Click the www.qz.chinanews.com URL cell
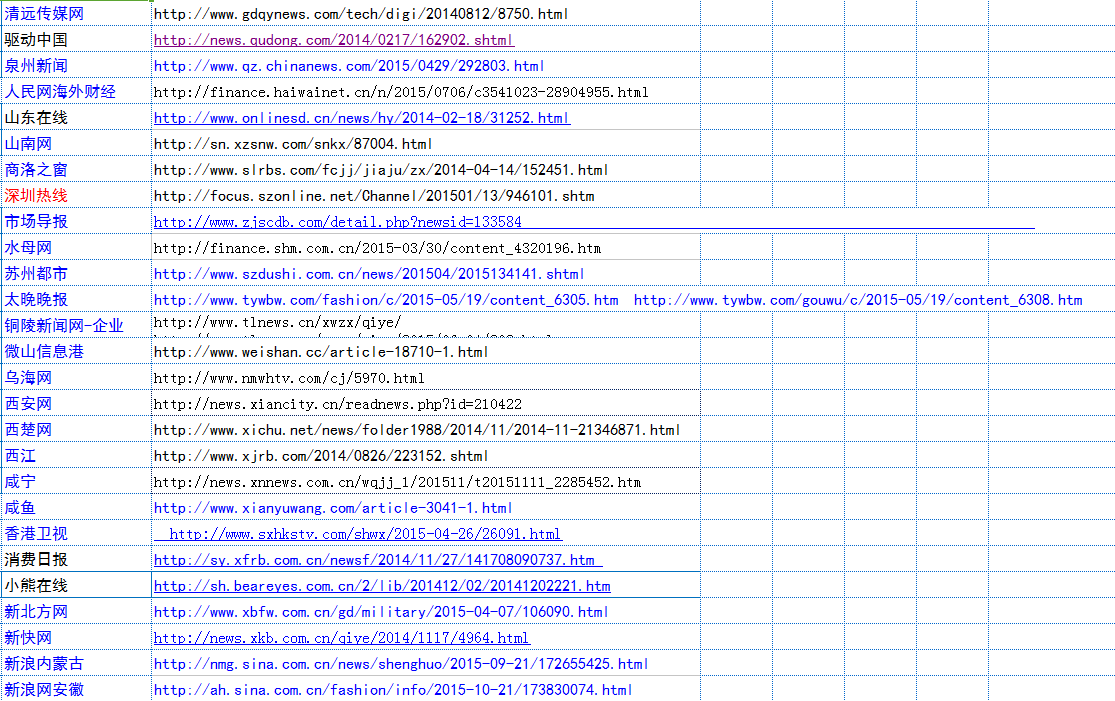The width and height of the screenshot is (1115, 701). (x=426, y=66)
